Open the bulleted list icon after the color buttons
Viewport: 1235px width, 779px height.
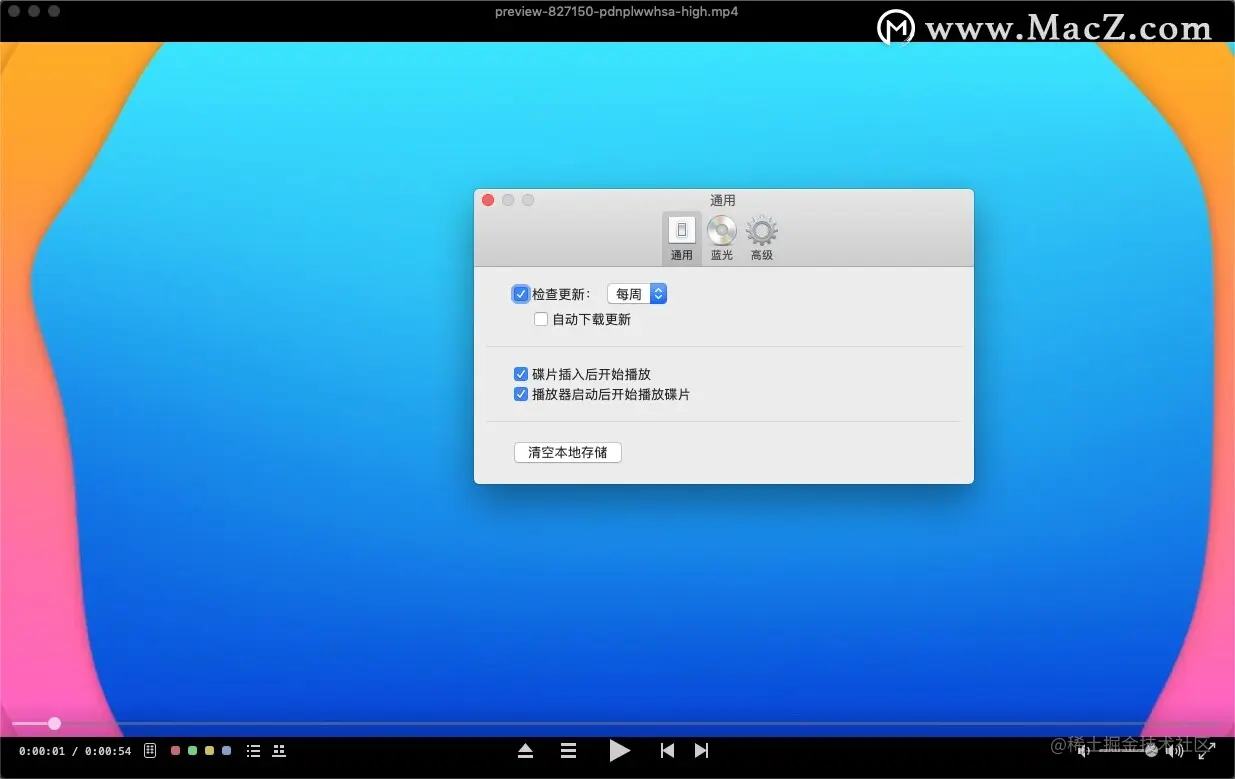tap(253, 750)
